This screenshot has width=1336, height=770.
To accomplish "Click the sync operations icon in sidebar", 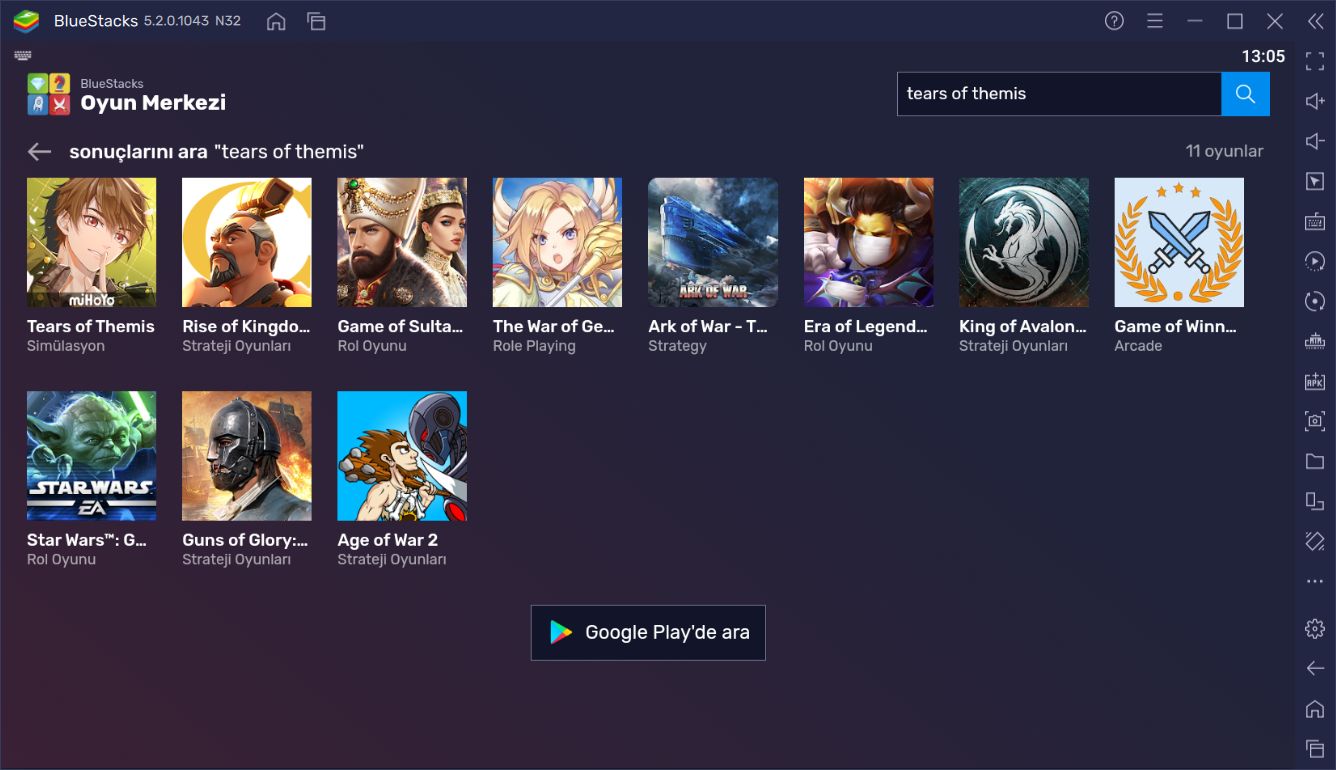I will tap(1315, 301).
